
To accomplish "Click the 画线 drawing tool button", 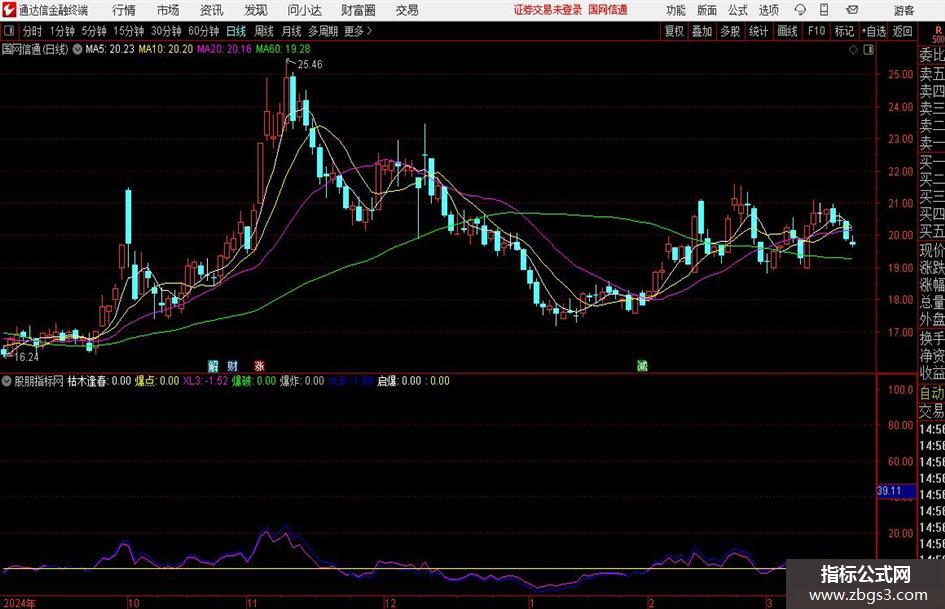I will 787,31.
